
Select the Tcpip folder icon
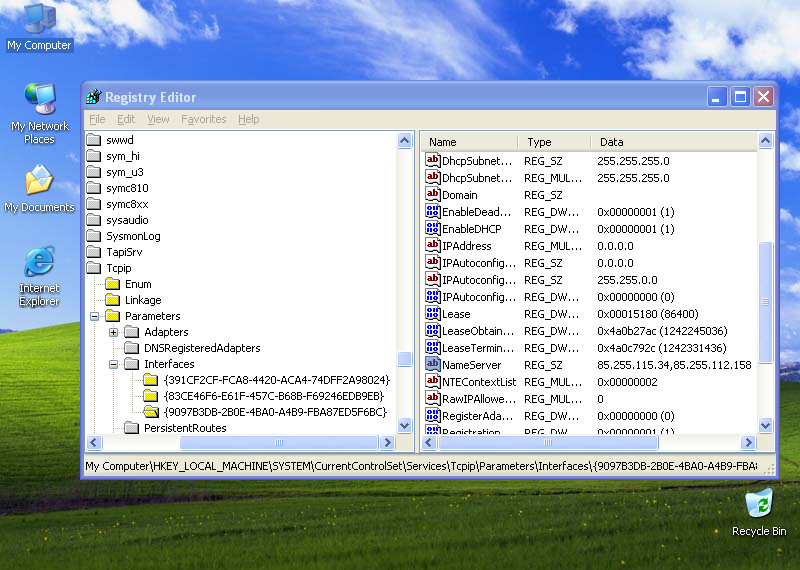(x=94, y=268)
